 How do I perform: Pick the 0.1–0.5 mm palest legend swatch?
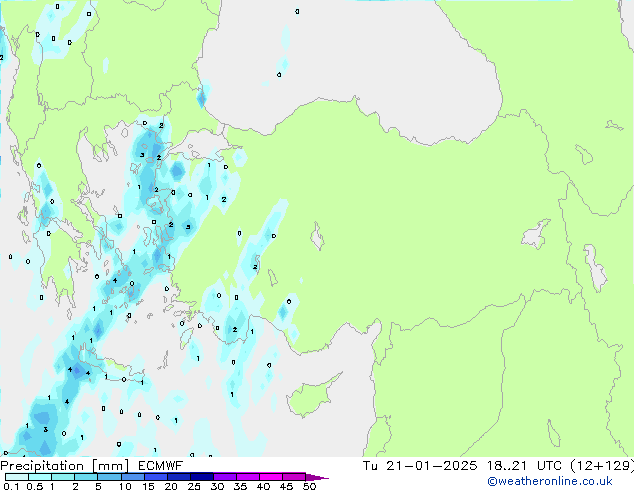(17, 477)
